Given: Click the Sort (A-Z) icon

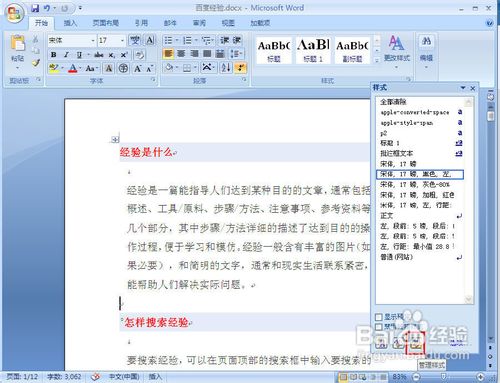Looking at the screenshot, I should 226,68.
